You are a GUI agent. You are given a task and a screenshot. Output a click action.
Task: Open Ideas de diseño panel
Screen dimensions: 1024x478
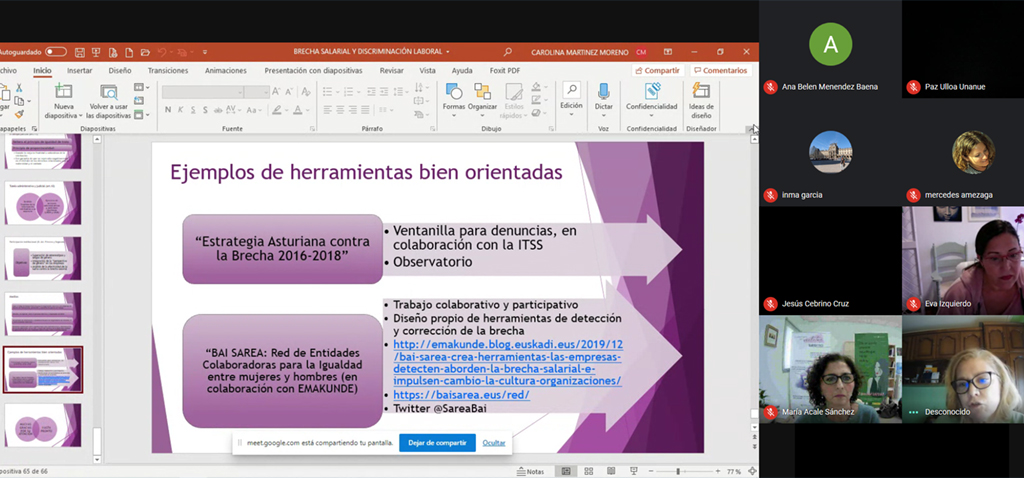(701, 92)
